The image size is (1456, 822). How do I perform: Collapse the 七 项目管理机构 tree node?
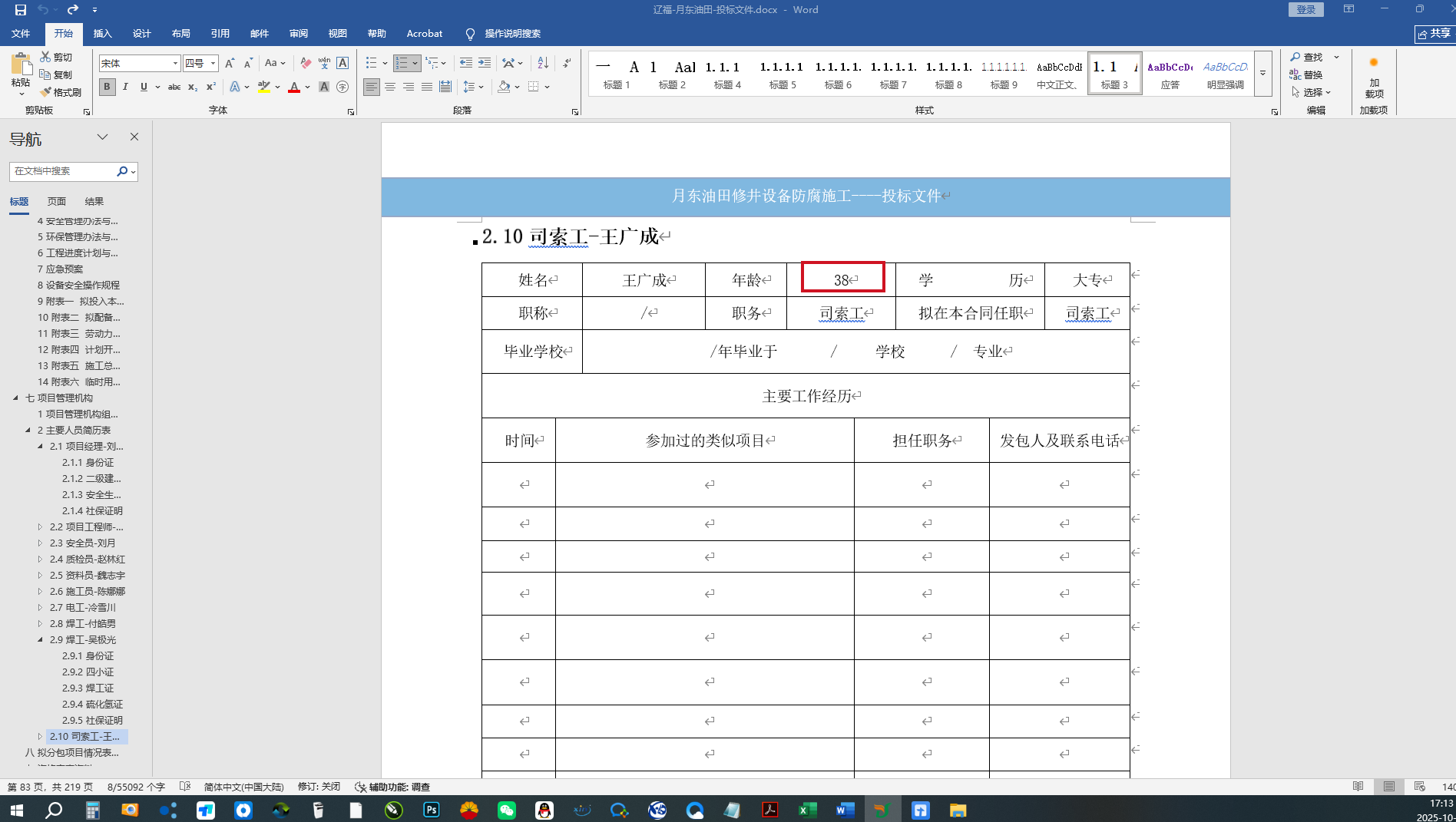tap(15, 398)
